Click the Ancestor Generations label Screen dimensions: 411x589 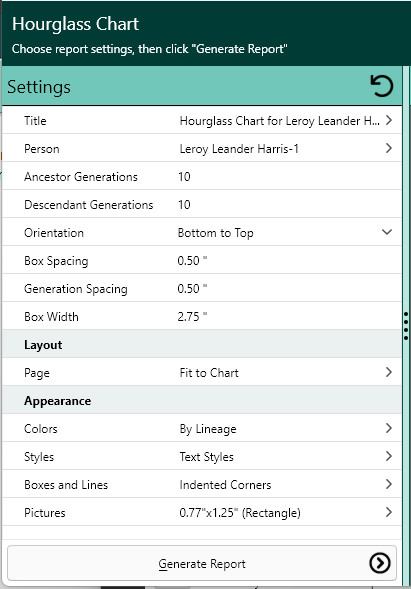click(x=81, y=177)
